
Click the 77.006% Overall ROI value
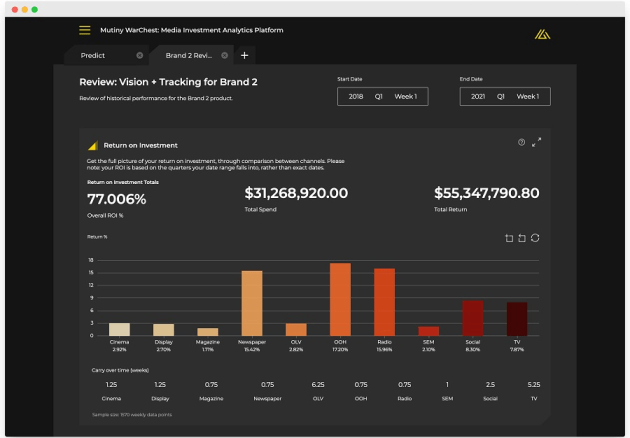(117, 199)
